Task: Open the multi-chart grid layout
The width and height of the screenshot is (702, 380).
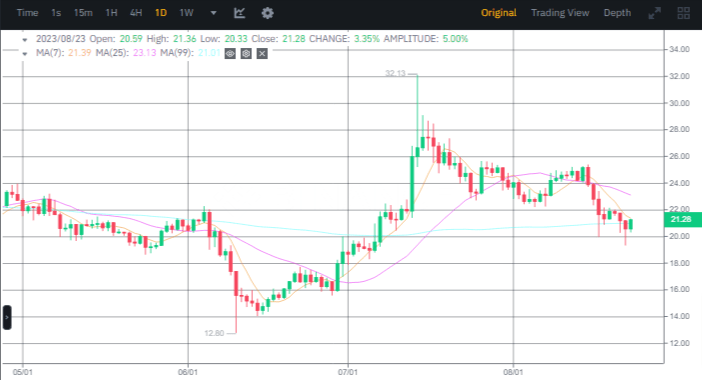Action: click(x=684, y=13)
